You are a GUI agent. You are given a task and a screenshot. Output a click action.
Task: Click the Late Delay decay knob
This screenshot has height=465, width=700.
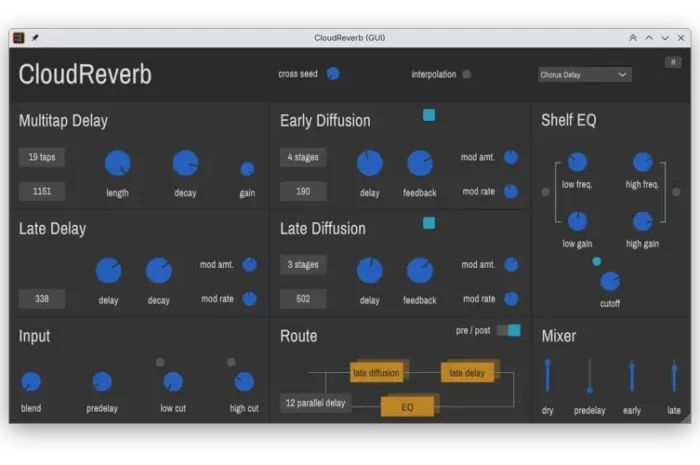(158, 270)
